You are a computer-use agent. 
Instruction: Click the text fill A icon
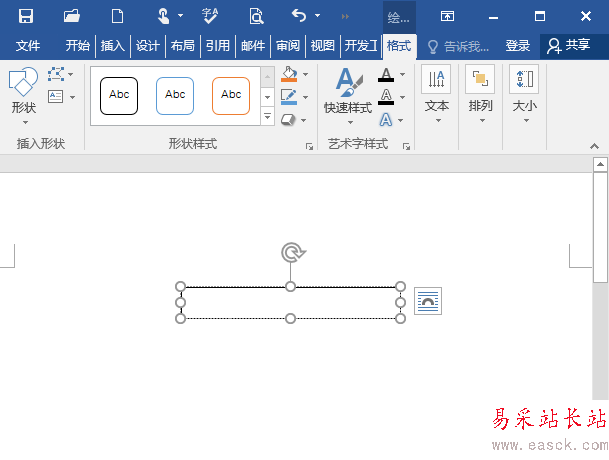[x=386, y=74]
